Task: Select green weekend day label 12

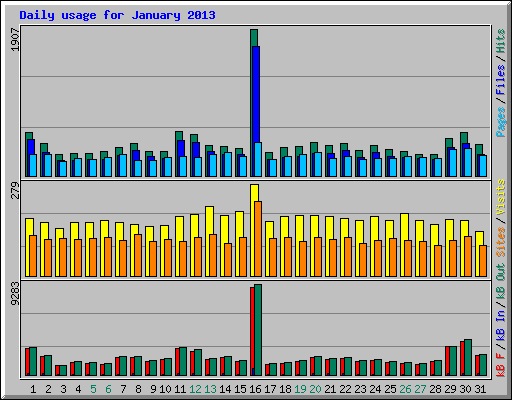Action: pyautogui.click(x=195, y=389)
